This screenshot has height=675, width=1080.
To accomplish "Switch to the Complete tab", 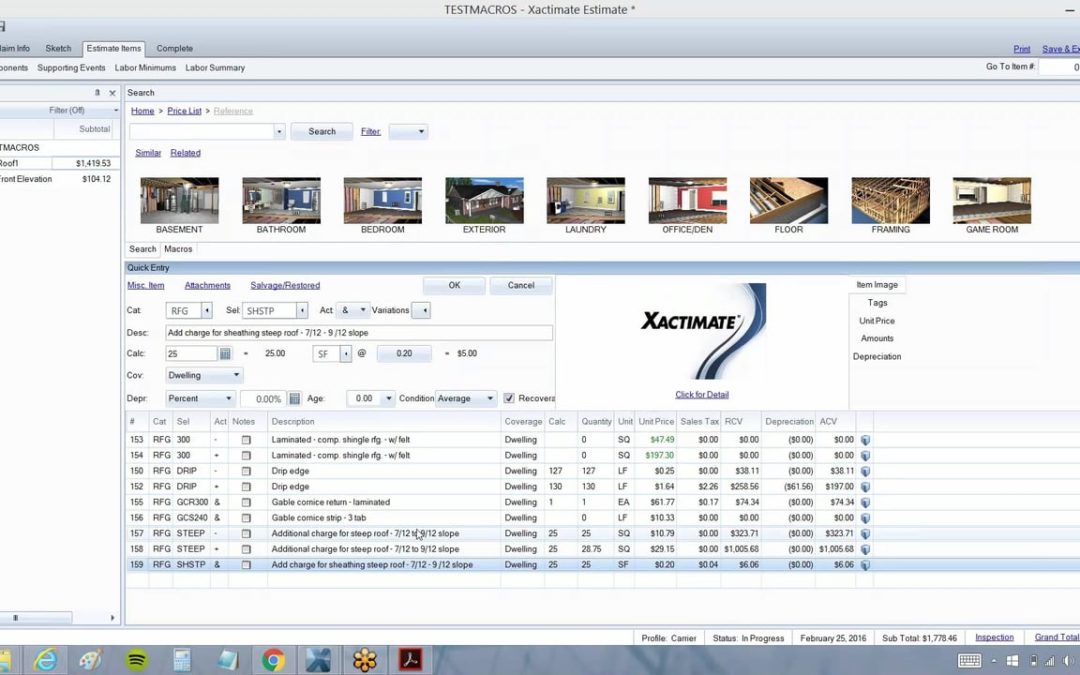I will 174,49.
